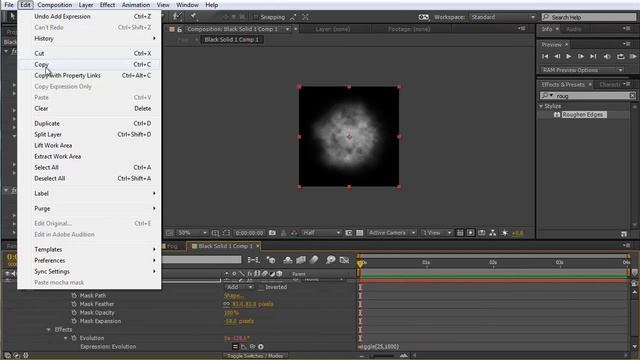Step back one frame in Preview
The width and height of the screenshot is (640, 360).
click(557, 57)
